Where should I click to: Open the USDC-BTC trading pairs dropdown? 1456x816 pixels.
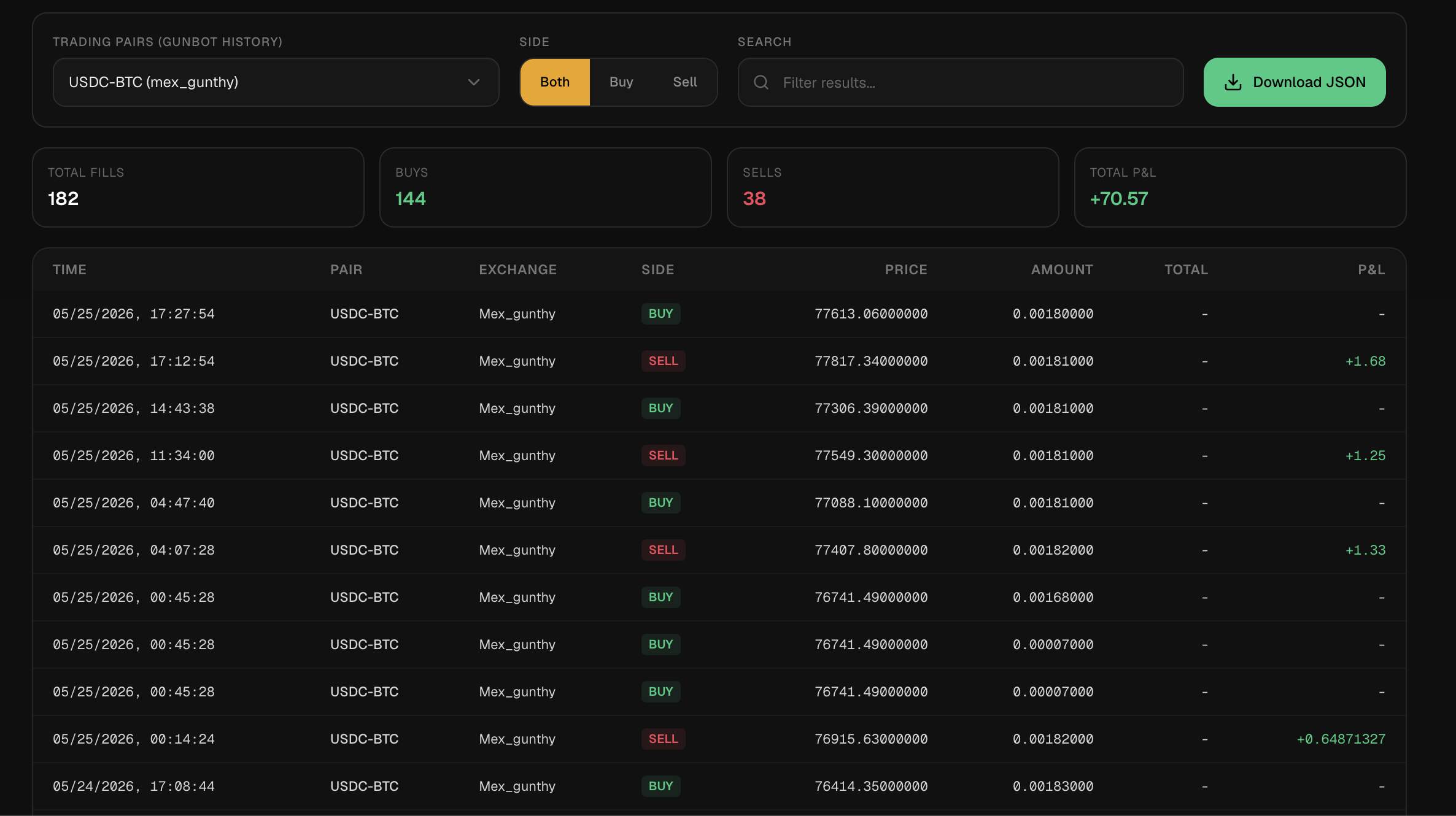tap(276, 82)
